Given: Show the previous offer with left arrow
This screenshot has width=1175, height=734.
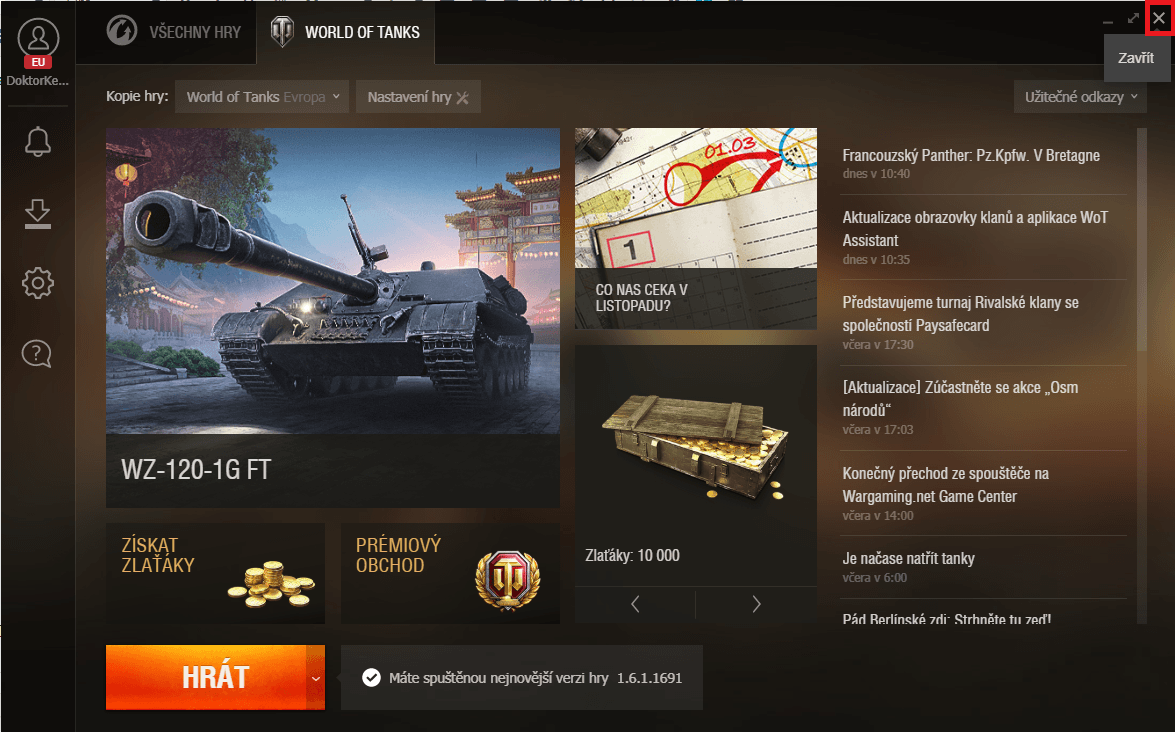Looking at the screenshot, I should 635,604.
